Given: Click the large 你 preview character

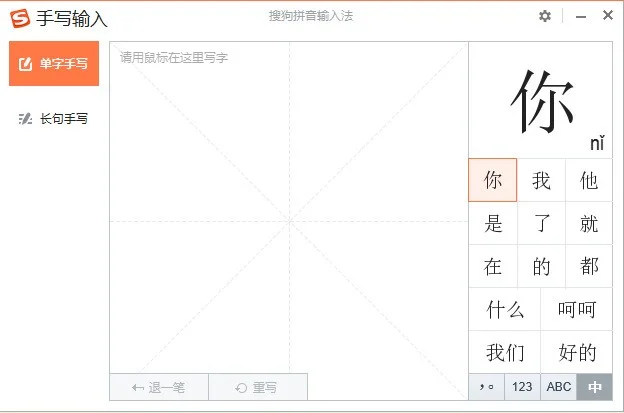Looking at the screenshot, I should (542, 102).
